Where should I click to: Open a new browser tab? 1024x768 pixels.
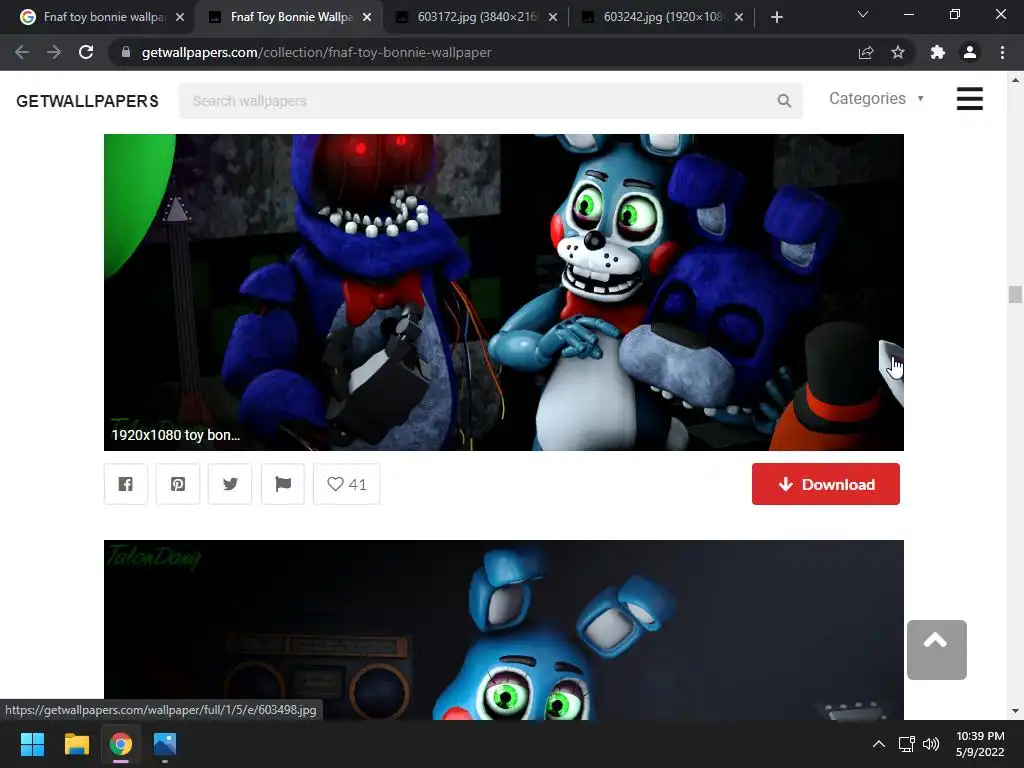tap(776, 17)
